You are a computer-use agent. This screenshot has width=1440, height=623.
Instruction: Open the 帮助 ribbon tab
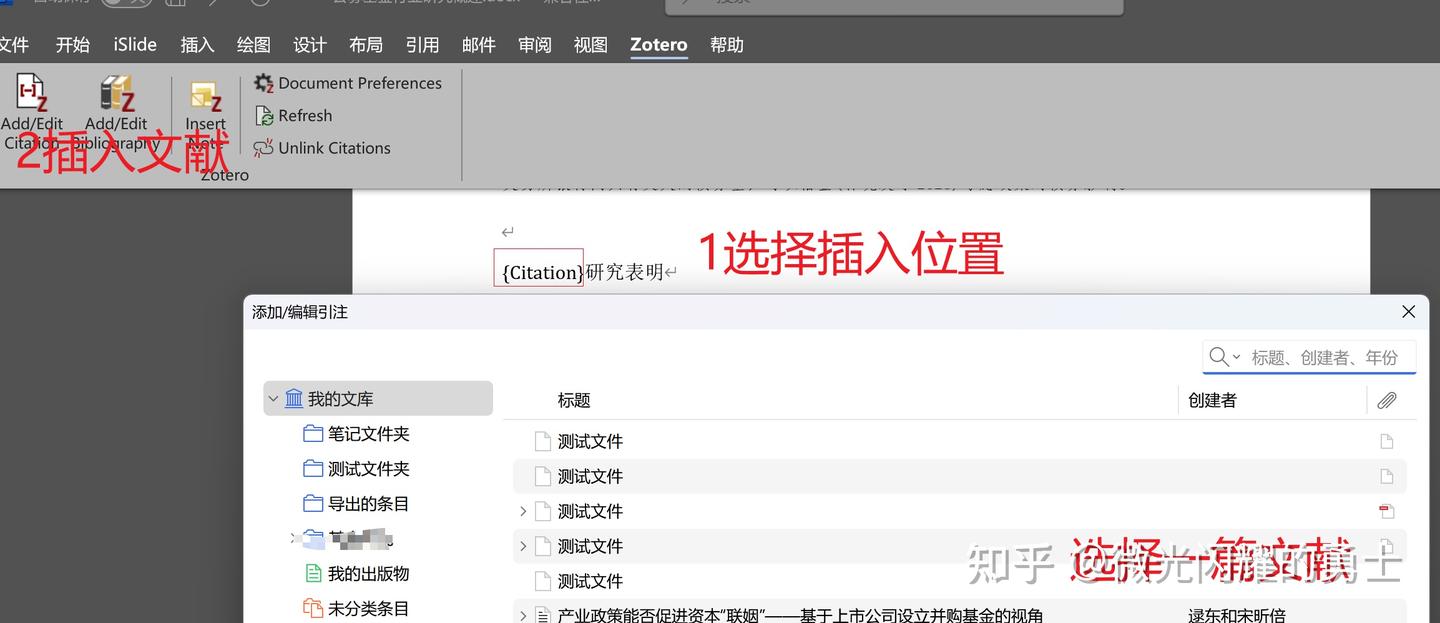[727, 44]
